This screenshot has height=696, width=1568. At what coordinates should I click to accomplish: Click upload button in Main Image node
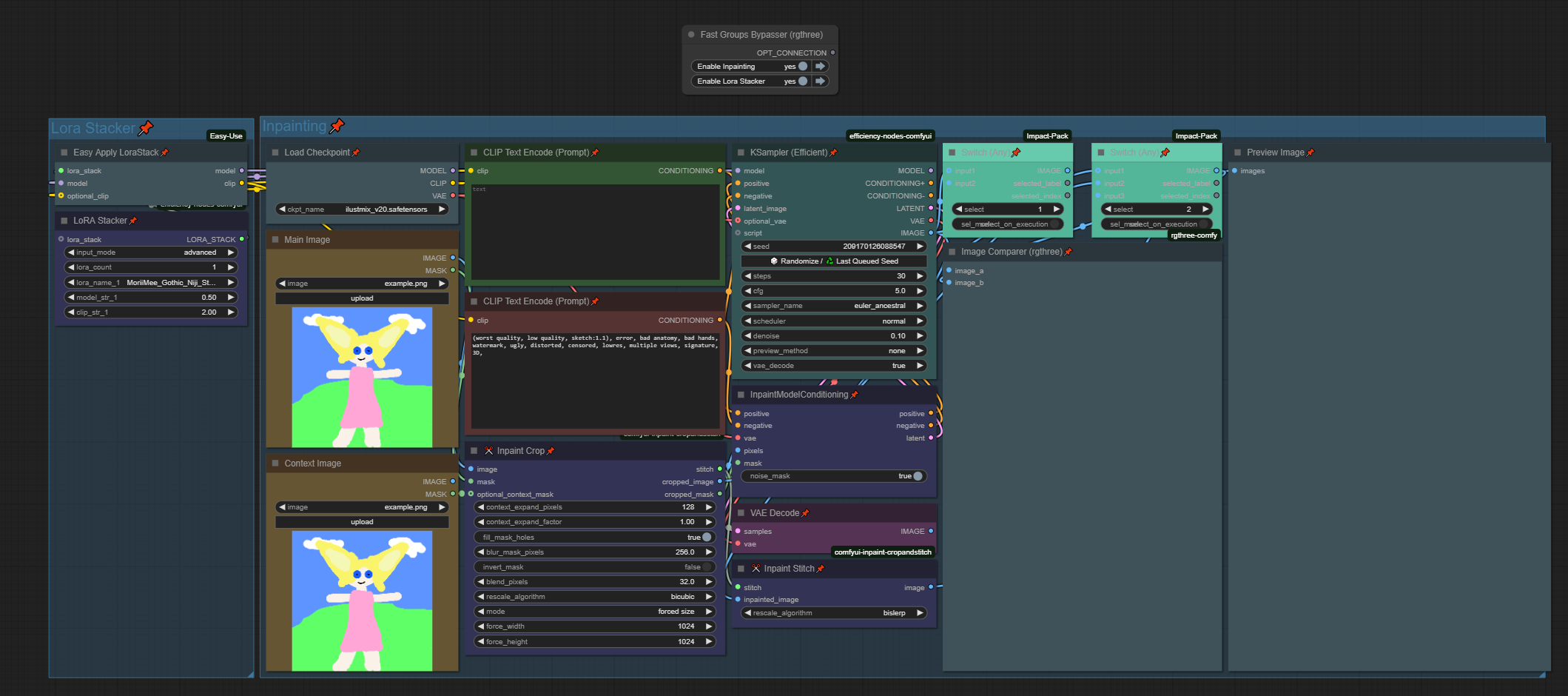pos(362,298)
